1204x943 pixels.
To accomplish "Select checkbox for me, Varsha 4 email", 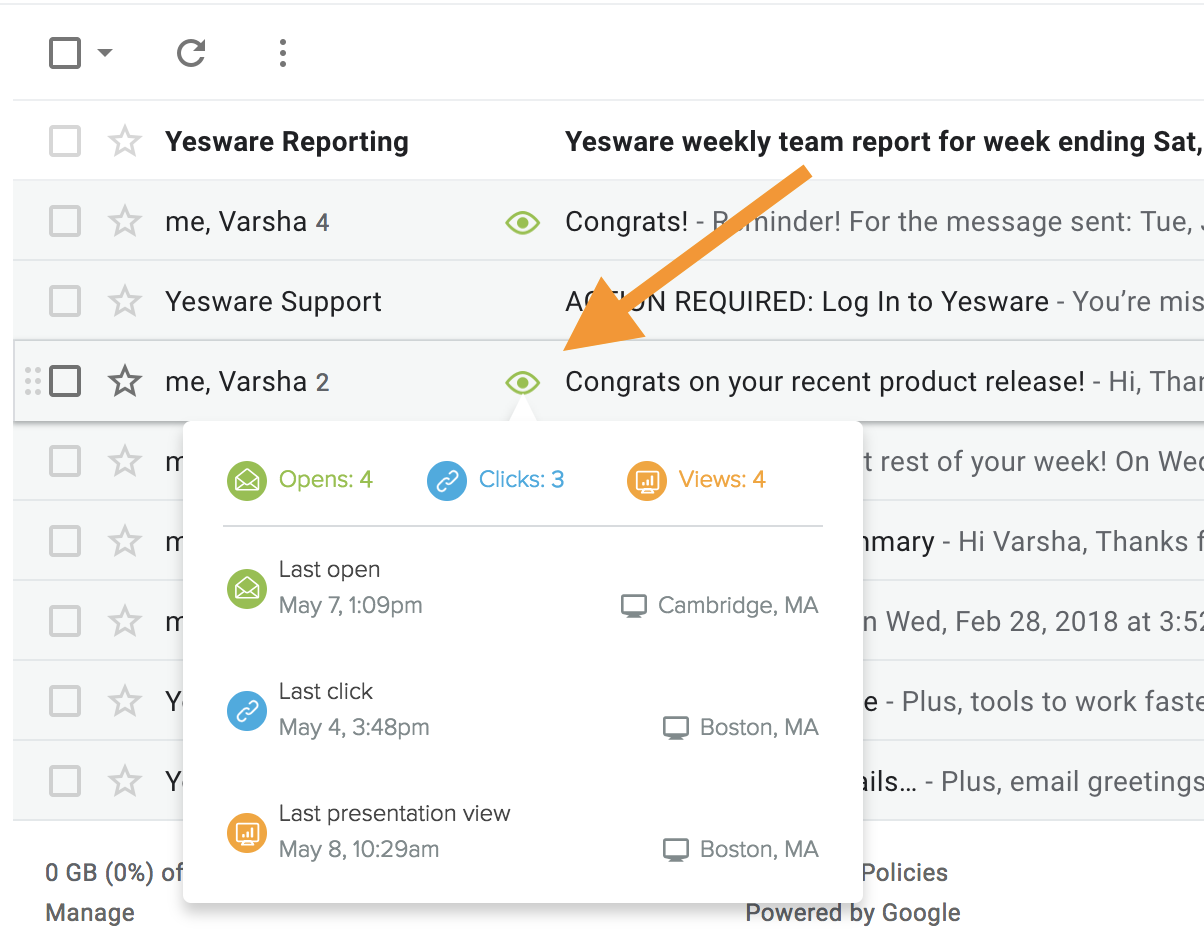I will point(65,222).
